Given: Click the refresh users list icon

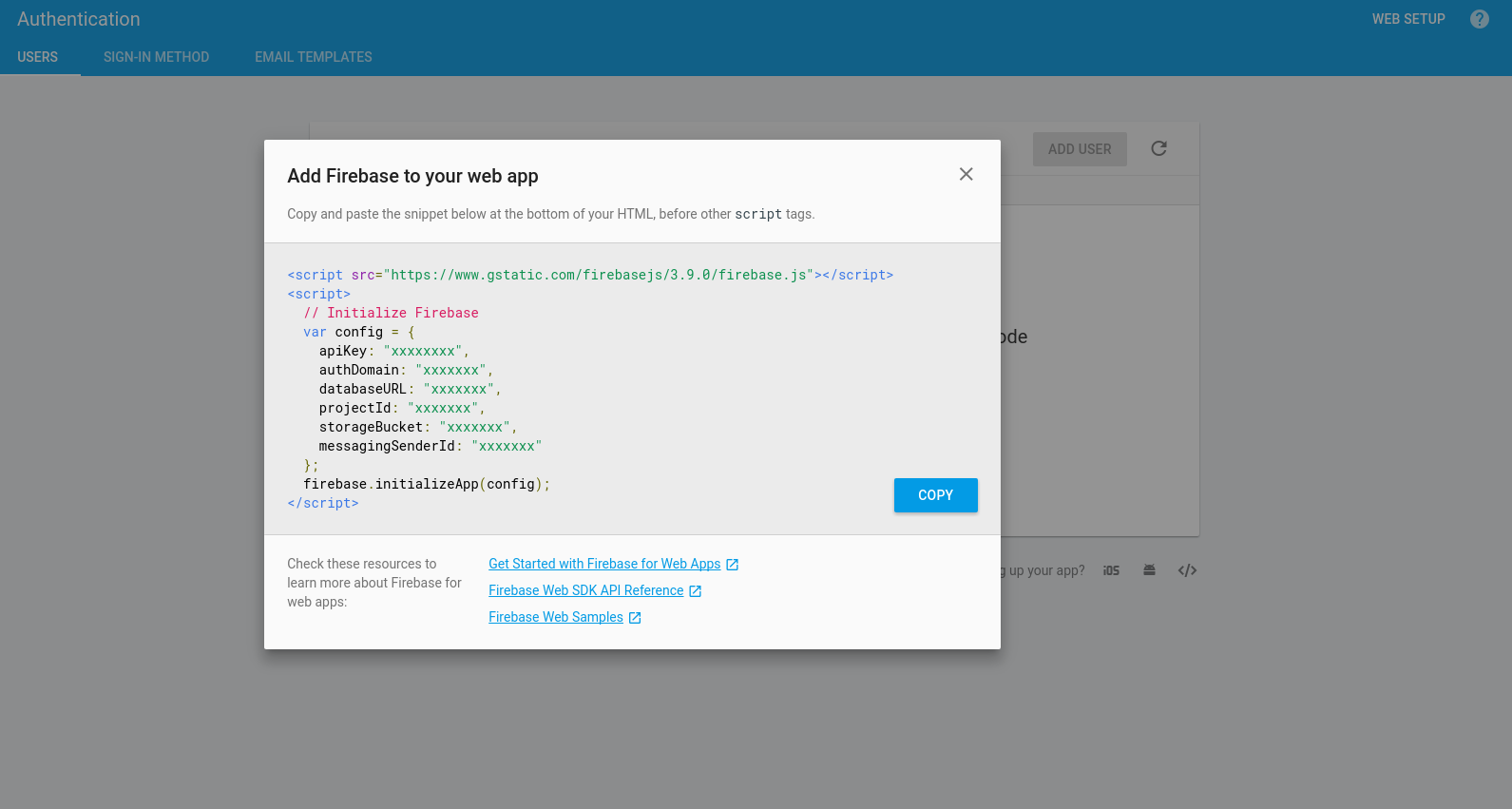Looking at the screenshot, I should (1158, 148).
